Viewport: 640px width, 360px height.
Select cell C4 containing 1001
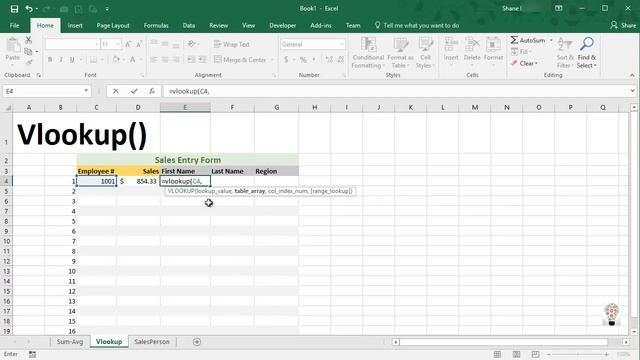pyautogui.click(x=96, y=181)
